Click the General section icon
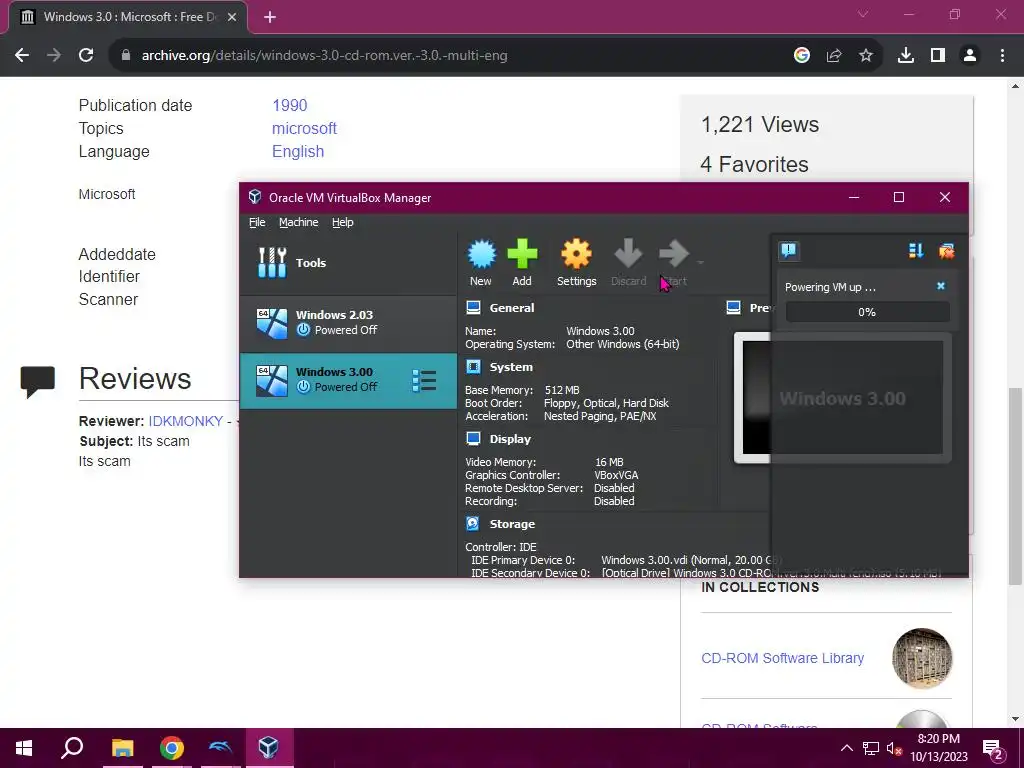 click(473, 308)
